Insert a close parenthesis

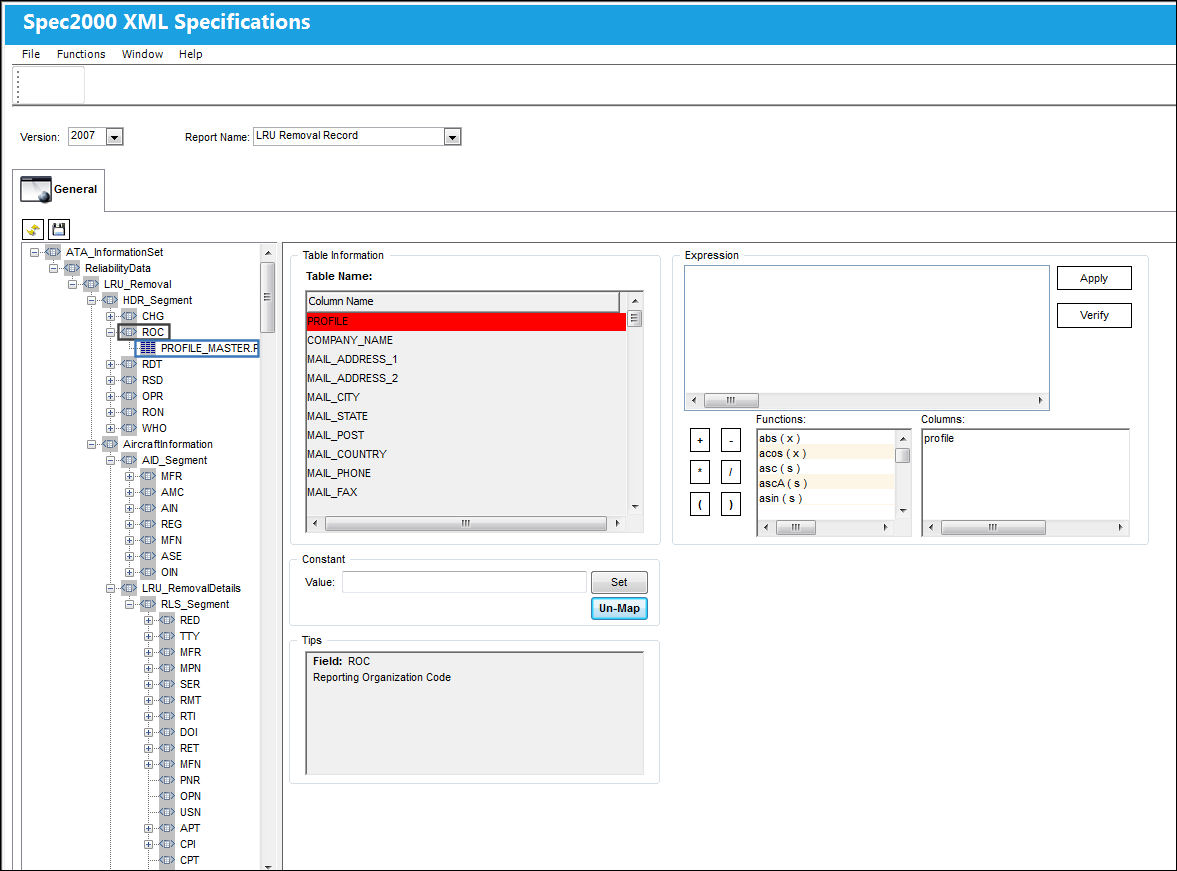pyautogui.click(x=730, y=504)
